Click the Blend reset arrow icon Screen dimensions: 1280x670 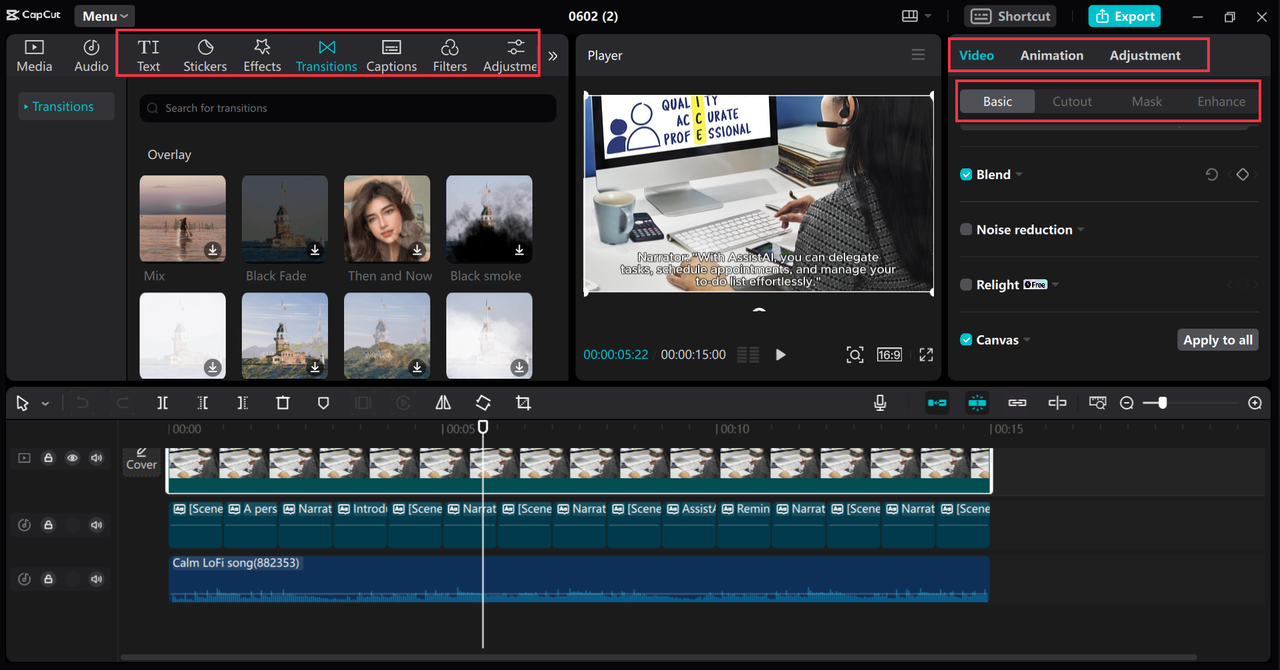1212,174
